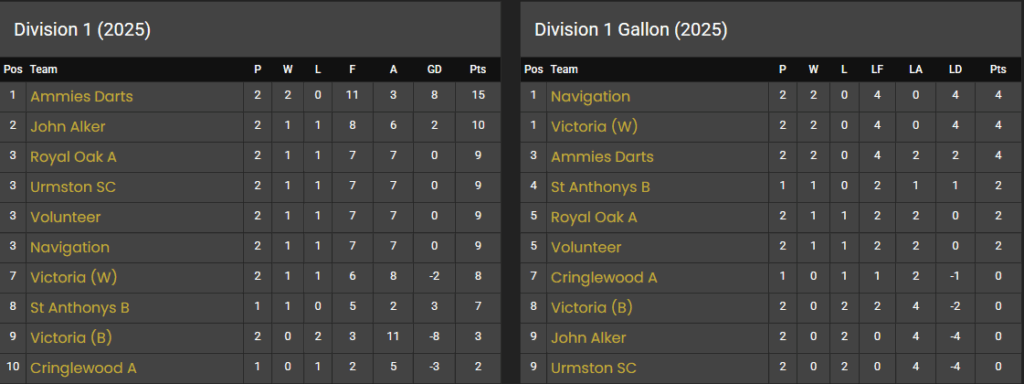Open Navigation in Division 1 Gallon table
This screenshot has height=384, width=1024.
tap(590, 97)
